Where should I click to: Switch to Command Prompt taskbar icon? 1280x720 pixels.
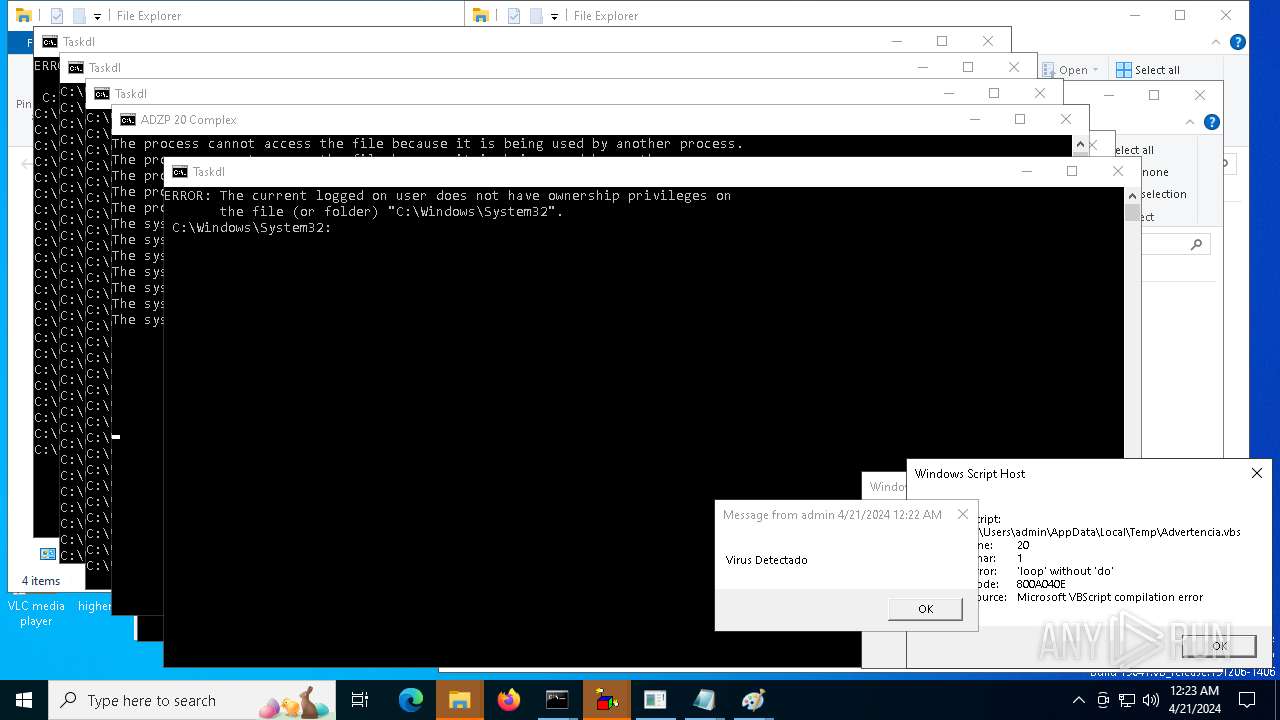[x=557, y=700]
